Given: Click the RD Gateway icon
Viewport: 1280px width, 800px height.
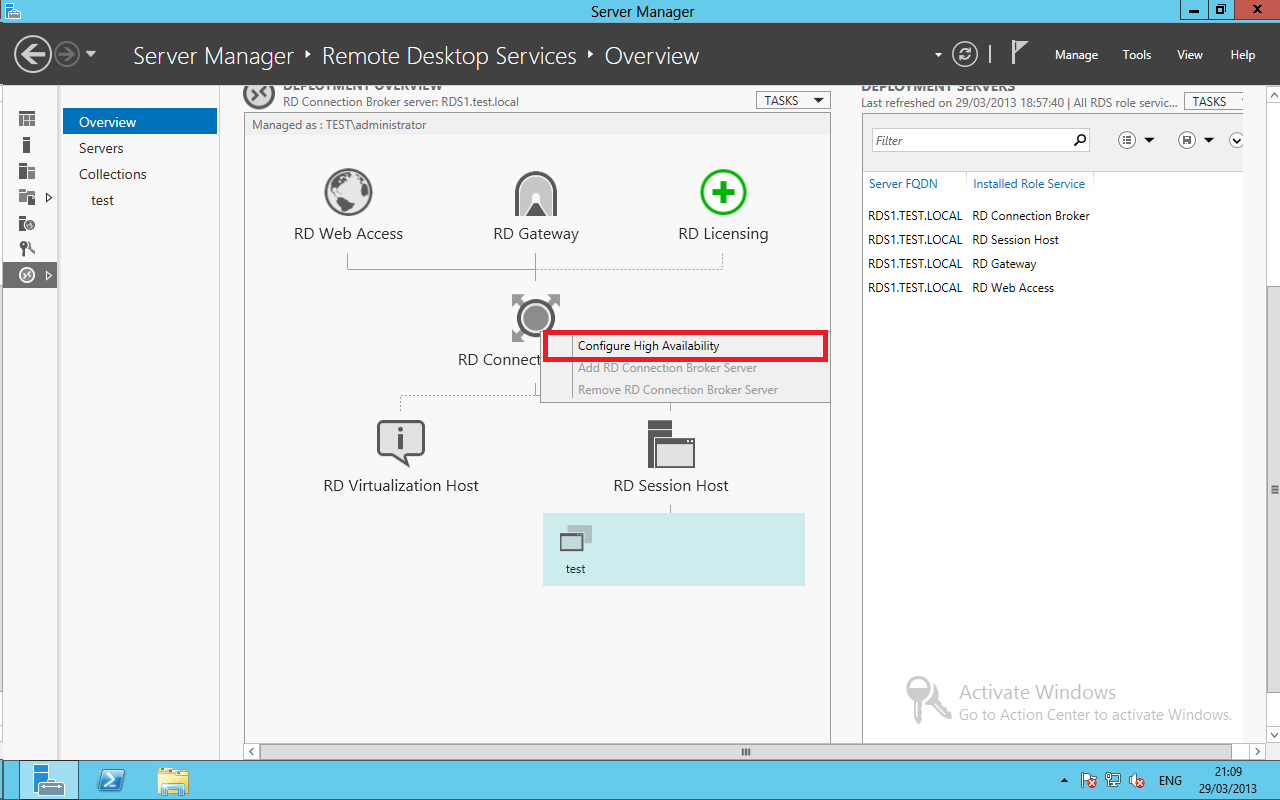Looking at the screenshot, I should [x=536, y=193].
